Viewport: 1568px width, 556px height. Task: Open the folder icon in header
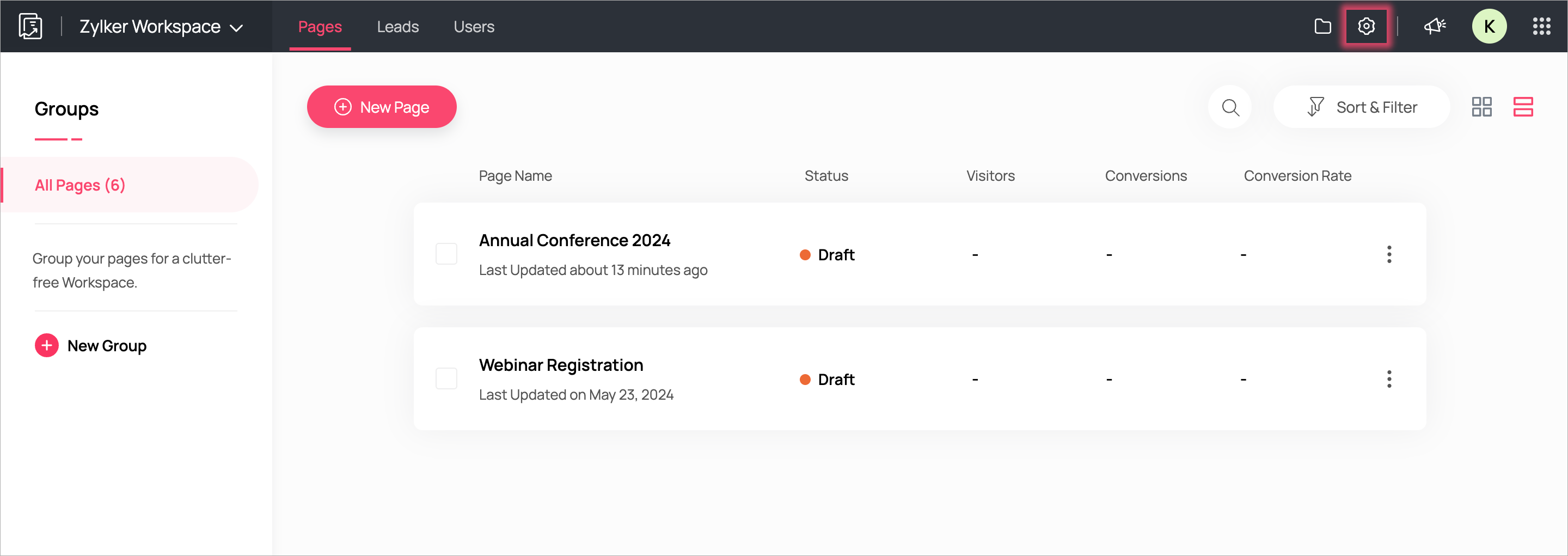coord(1322,26)
